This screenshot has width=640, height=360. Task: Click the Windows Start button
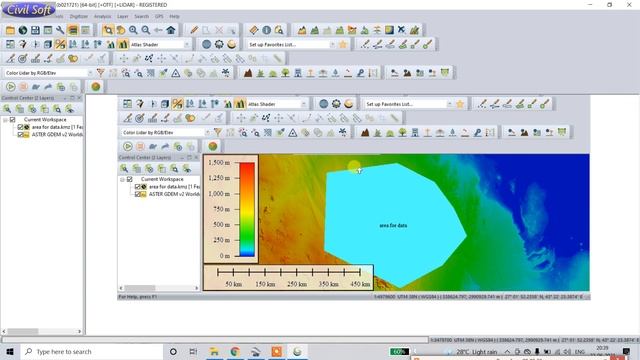click(x=10, y=351)
